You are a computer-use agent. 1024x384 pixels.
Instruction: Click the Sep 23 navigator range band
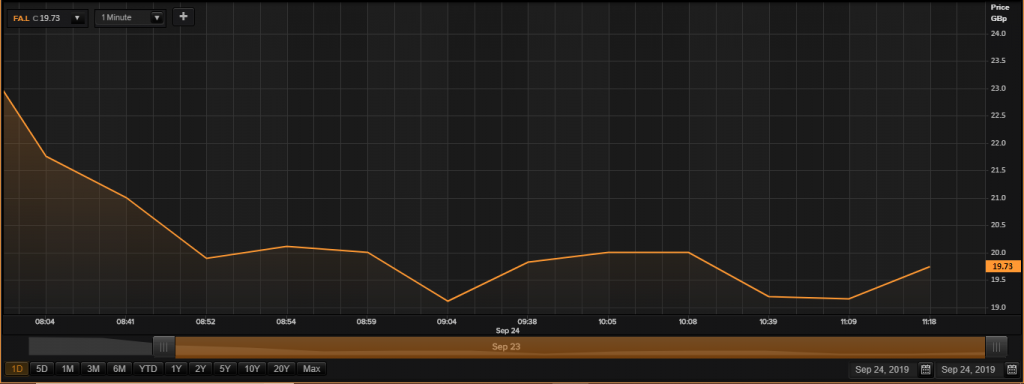(x=580, y=347)
